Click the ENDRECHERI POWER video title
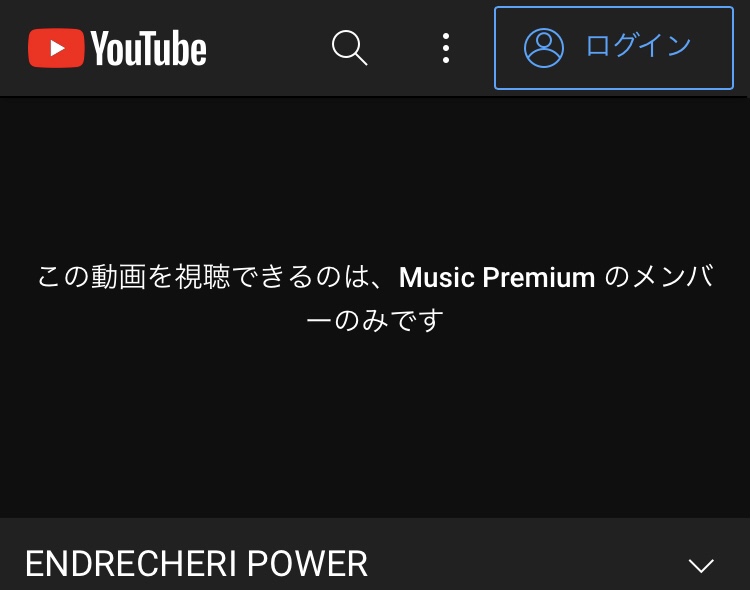This screenshot has width=750, height=590. pyautogui.click(x=197, y=564)
